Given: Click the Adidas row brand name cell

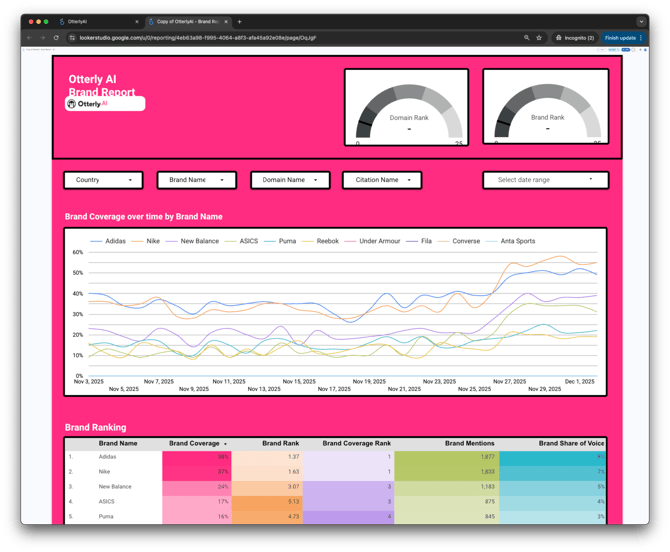Looking at the screenshot, I should pyautogui.click(x=107, y=457).
